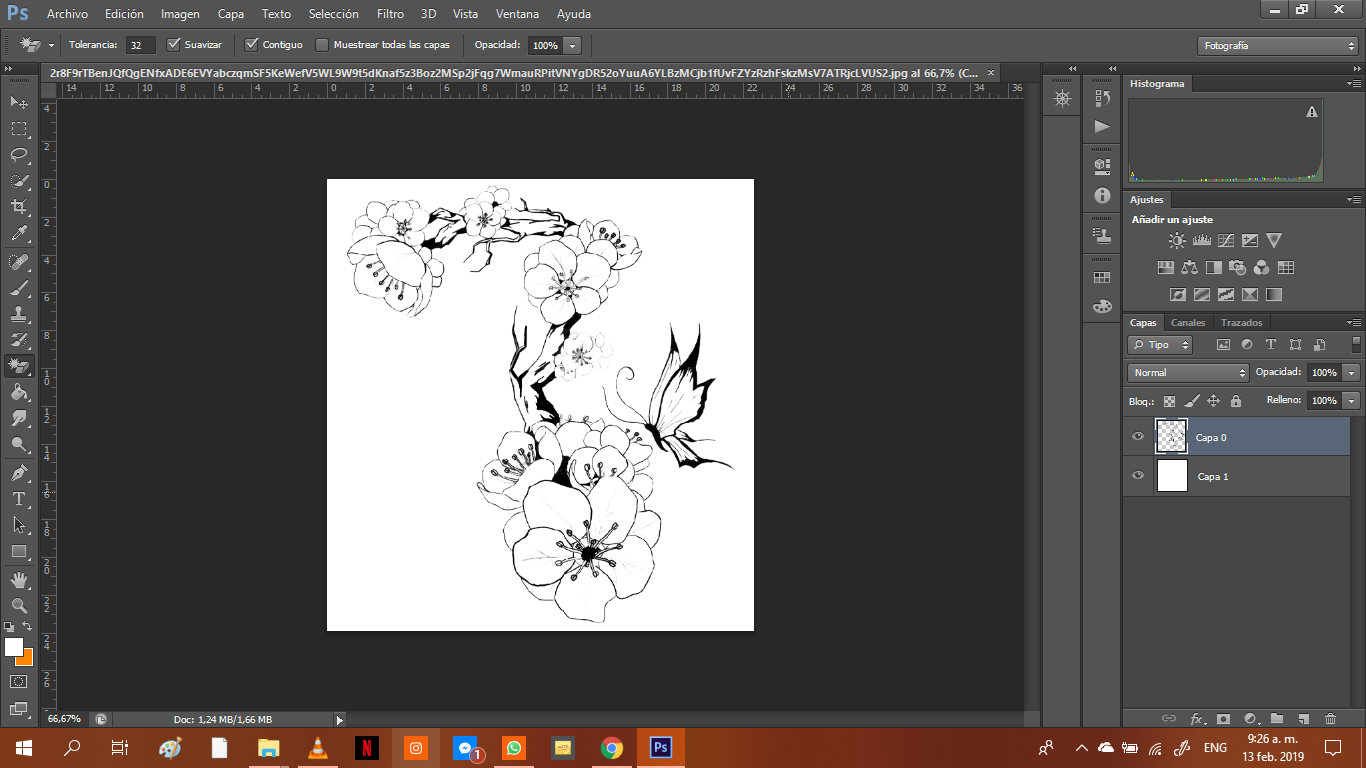Select the Path Selection arrow tool
The width and height of the screenshot is (1366, 768).
click(19, 525)
